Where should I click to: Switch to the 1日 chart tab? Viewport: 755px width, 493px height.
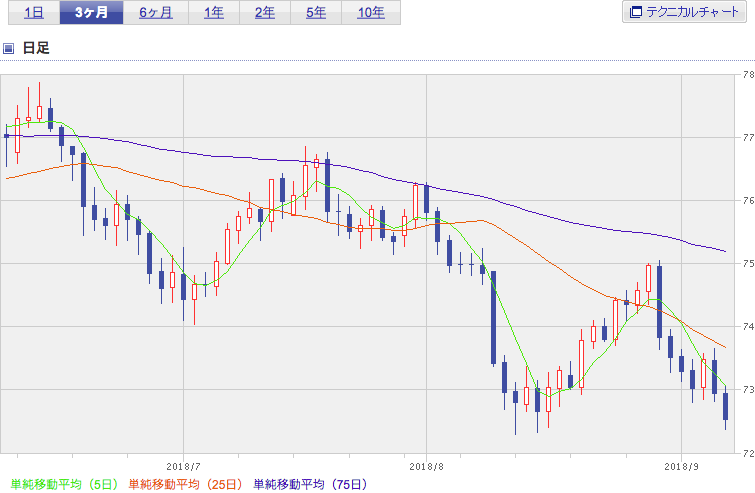34,13
